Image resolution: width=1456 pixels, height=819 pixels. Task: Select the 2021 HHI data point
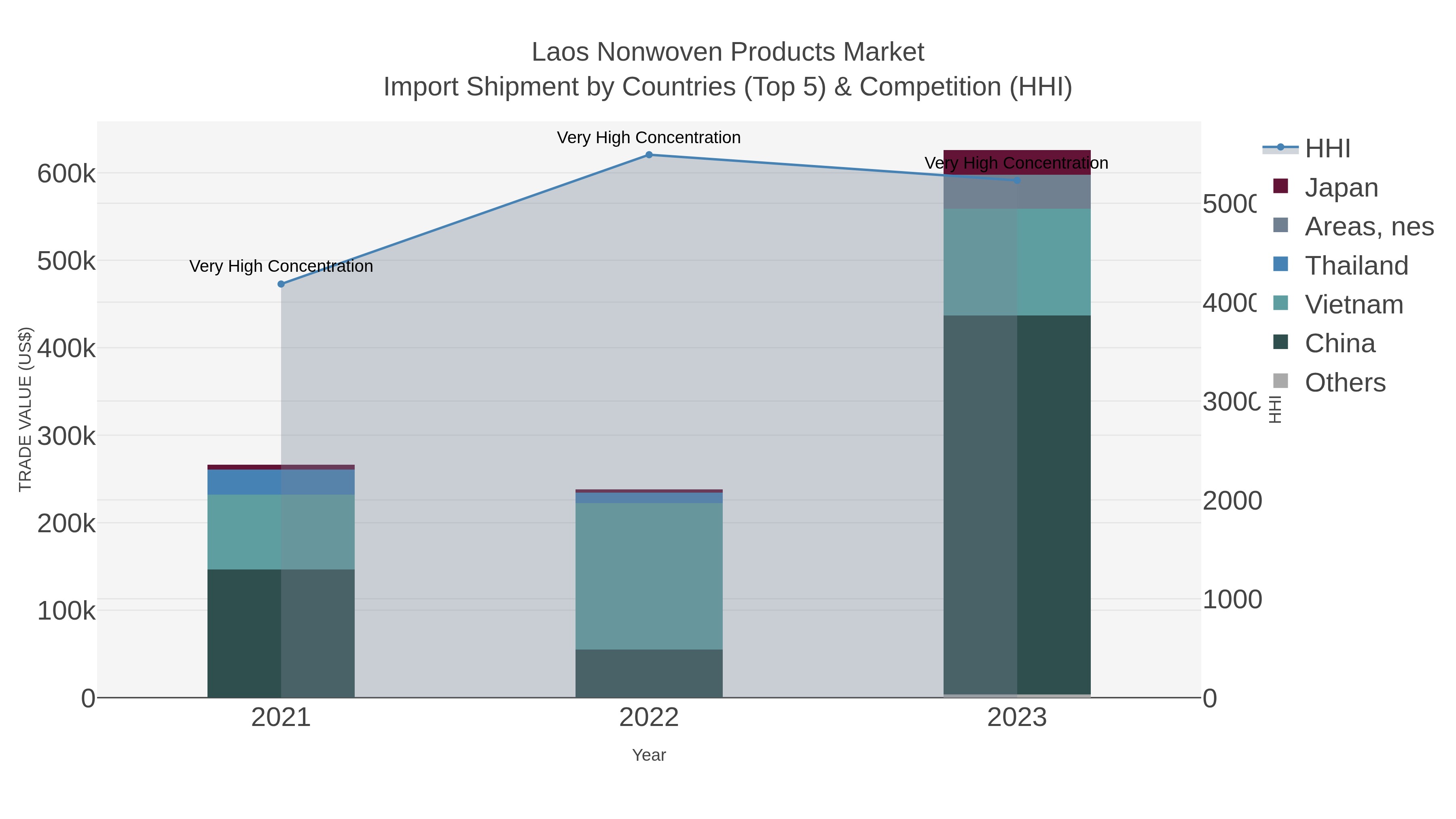(281, 284)
